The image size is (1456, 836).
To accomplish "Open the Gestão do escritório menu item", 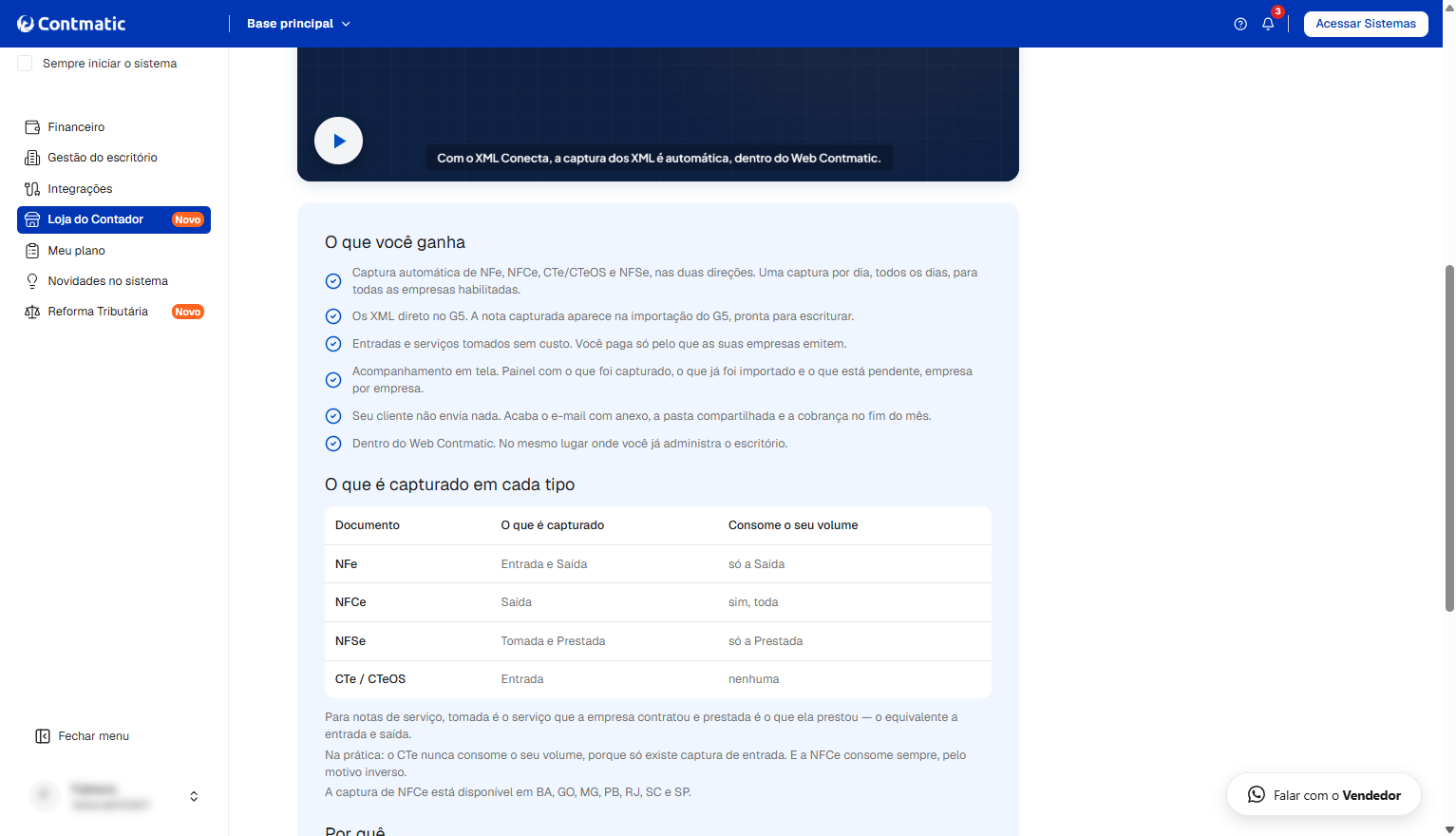I will click(114, 158).
